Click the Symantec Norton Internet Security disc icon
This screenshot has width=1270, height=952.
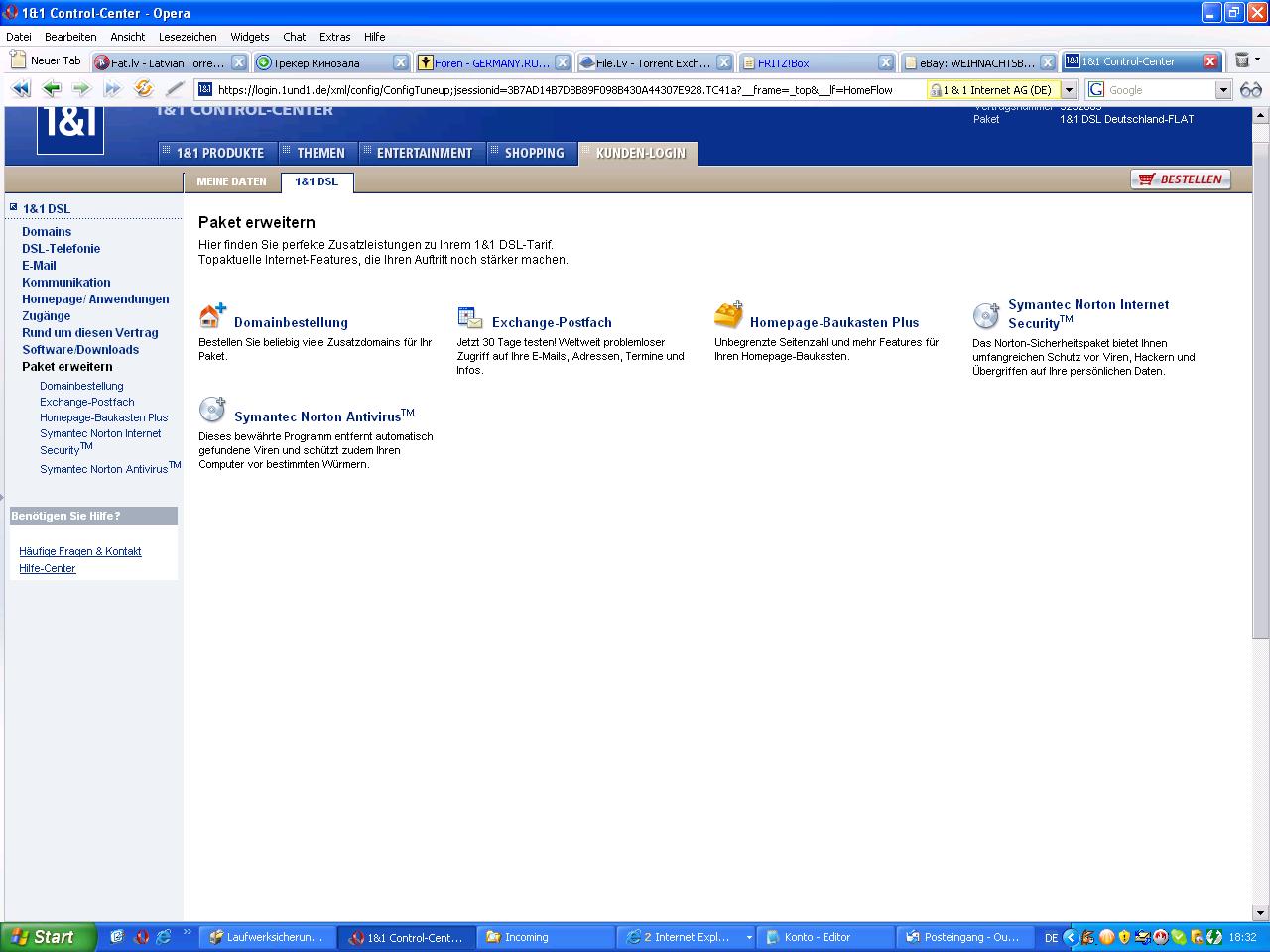tap(986, 315)
